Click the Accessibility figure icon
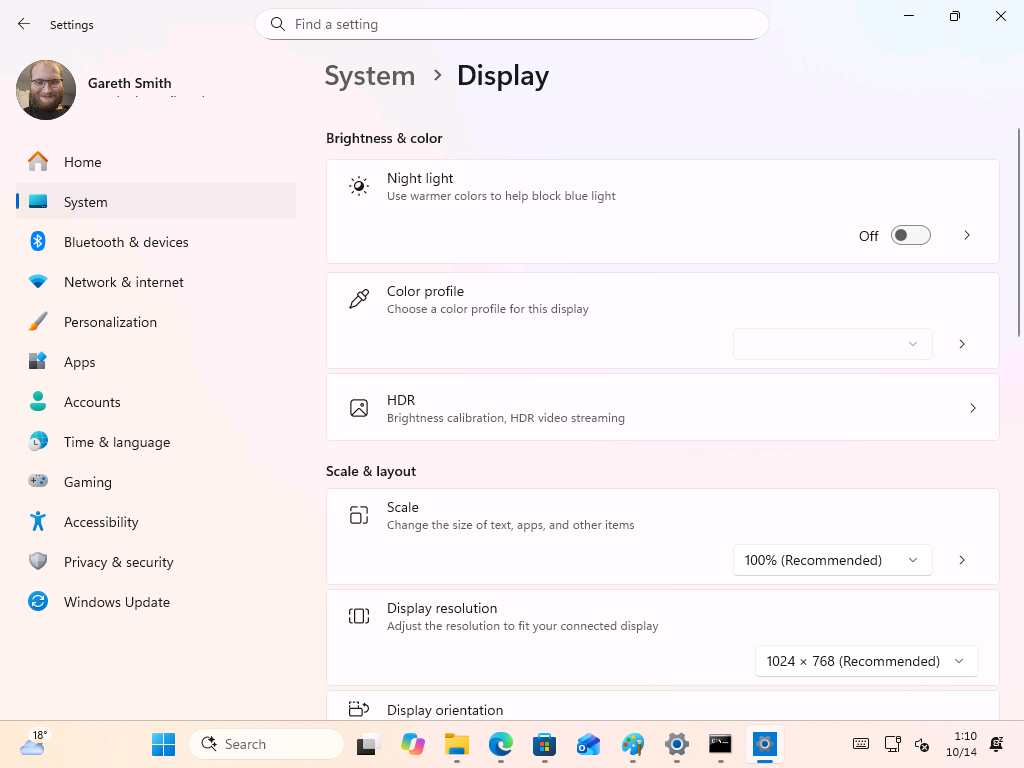 pyautogui.click(x=38, y=521)
